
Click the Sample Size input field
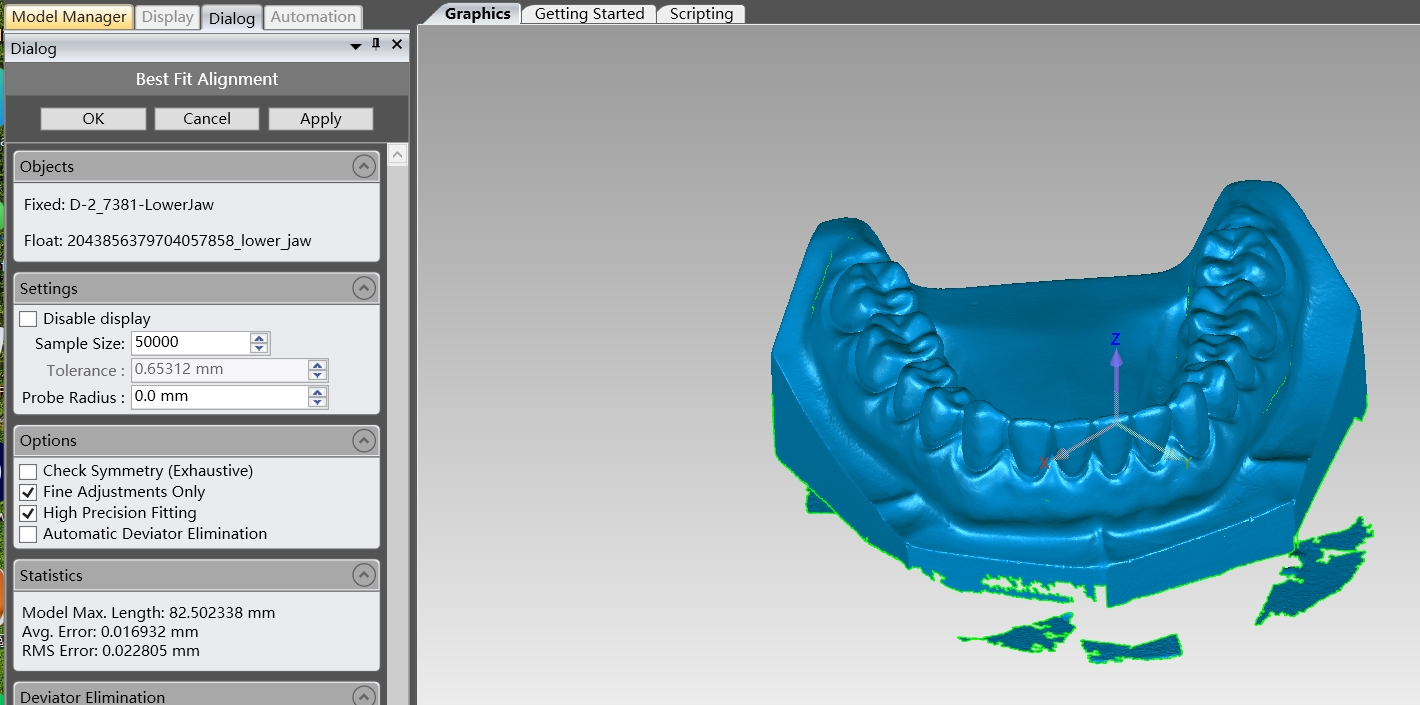pyautogui.click(x=190, y=343)
